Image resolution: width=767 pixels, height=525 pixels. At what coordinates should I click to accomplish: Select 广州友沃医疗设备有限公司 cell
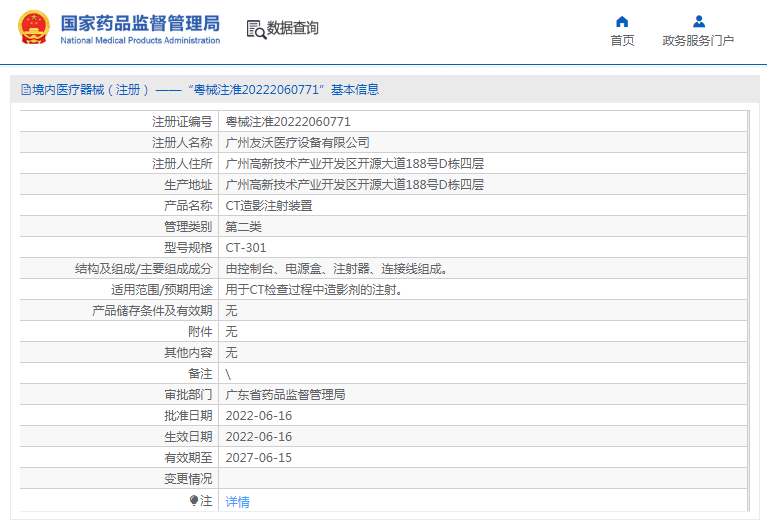tap(297, 142)
